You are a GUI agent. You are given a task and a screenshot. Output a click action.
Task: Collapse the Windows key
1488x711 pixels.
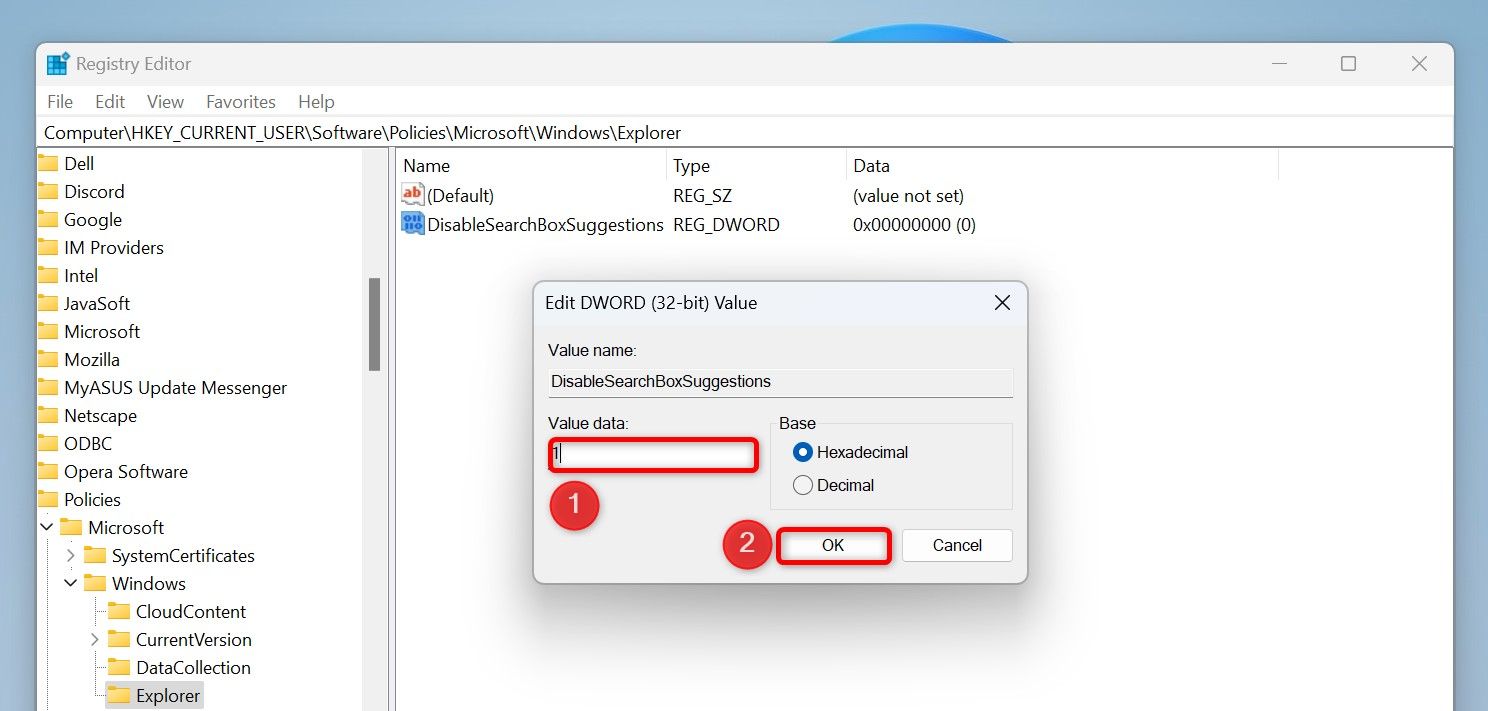pyautogui.click(x=70, y=583)
